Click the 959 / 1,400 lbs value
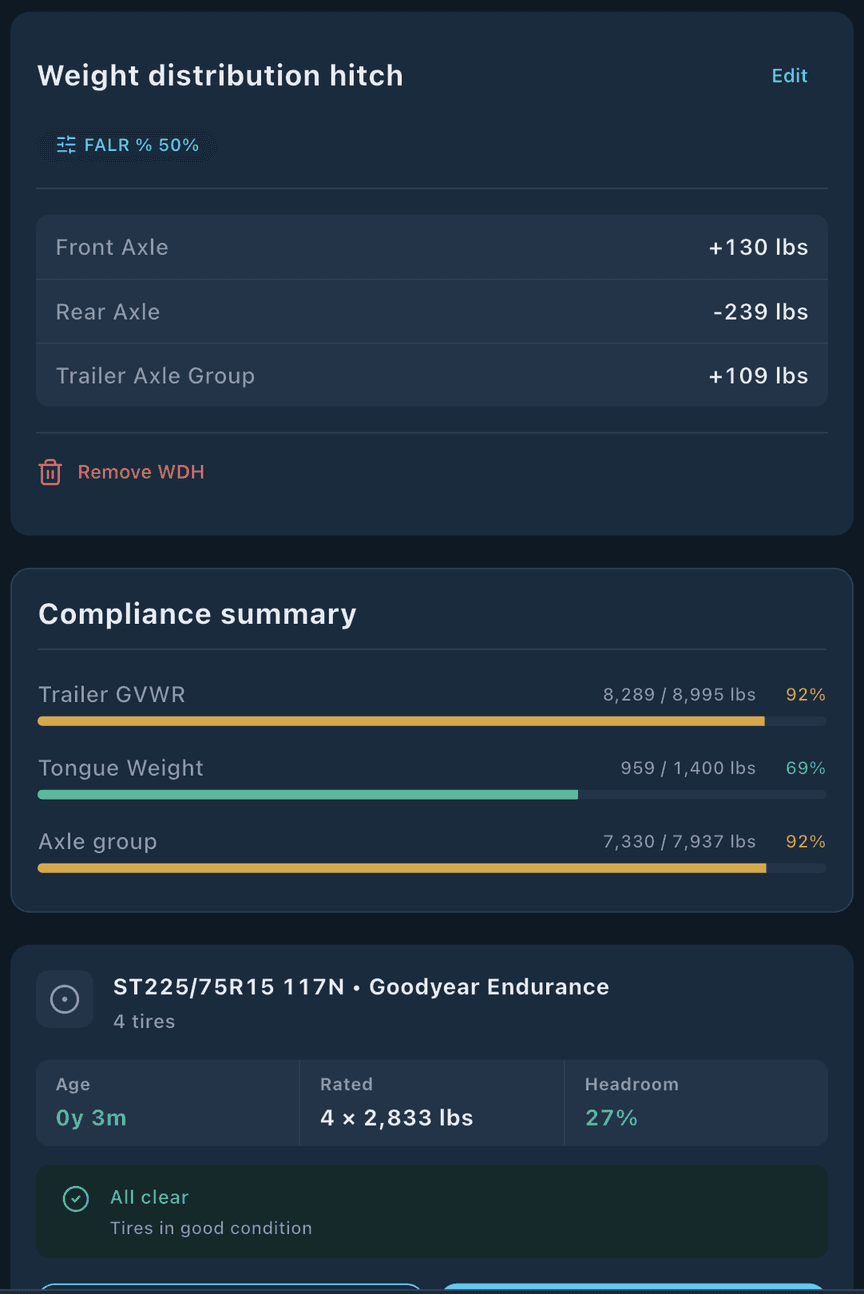This screenshot has height=1294, width=864. click(688, 768)
